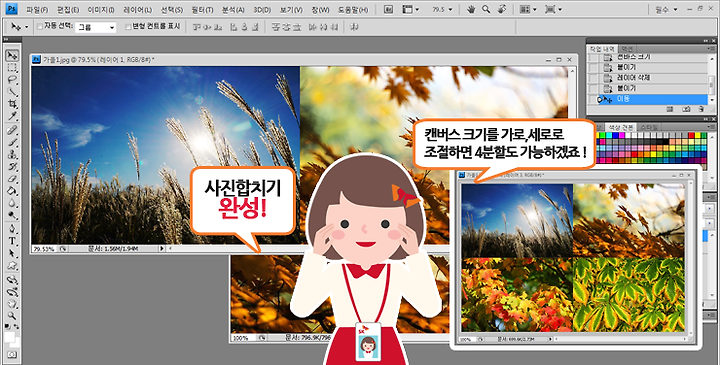Select the Blur tool
Image resolution: width=720 pixels, height=365 pixels.
(x=12, y=202)
